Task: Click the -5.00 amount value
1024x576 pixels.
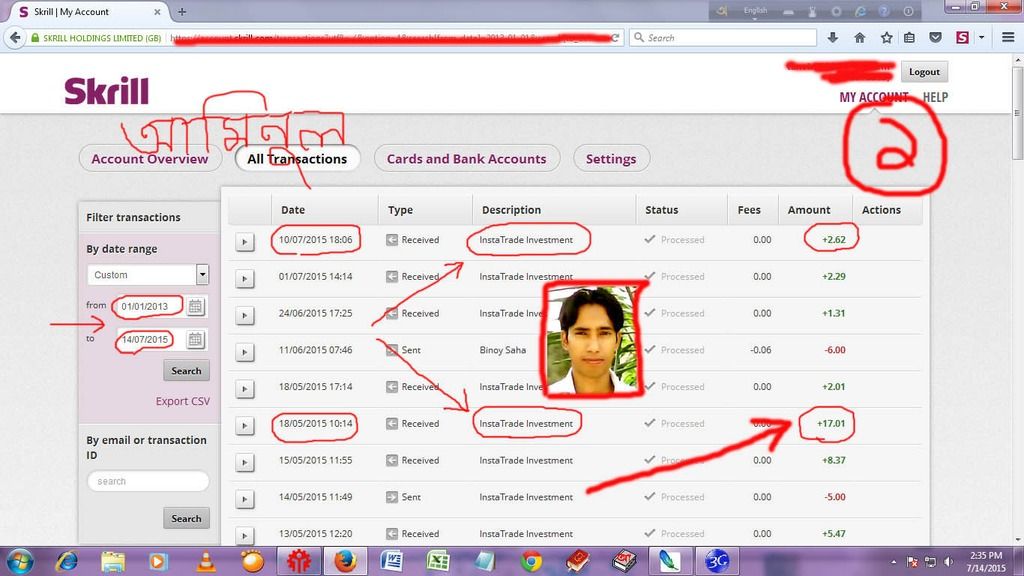Action: [835, 497]
